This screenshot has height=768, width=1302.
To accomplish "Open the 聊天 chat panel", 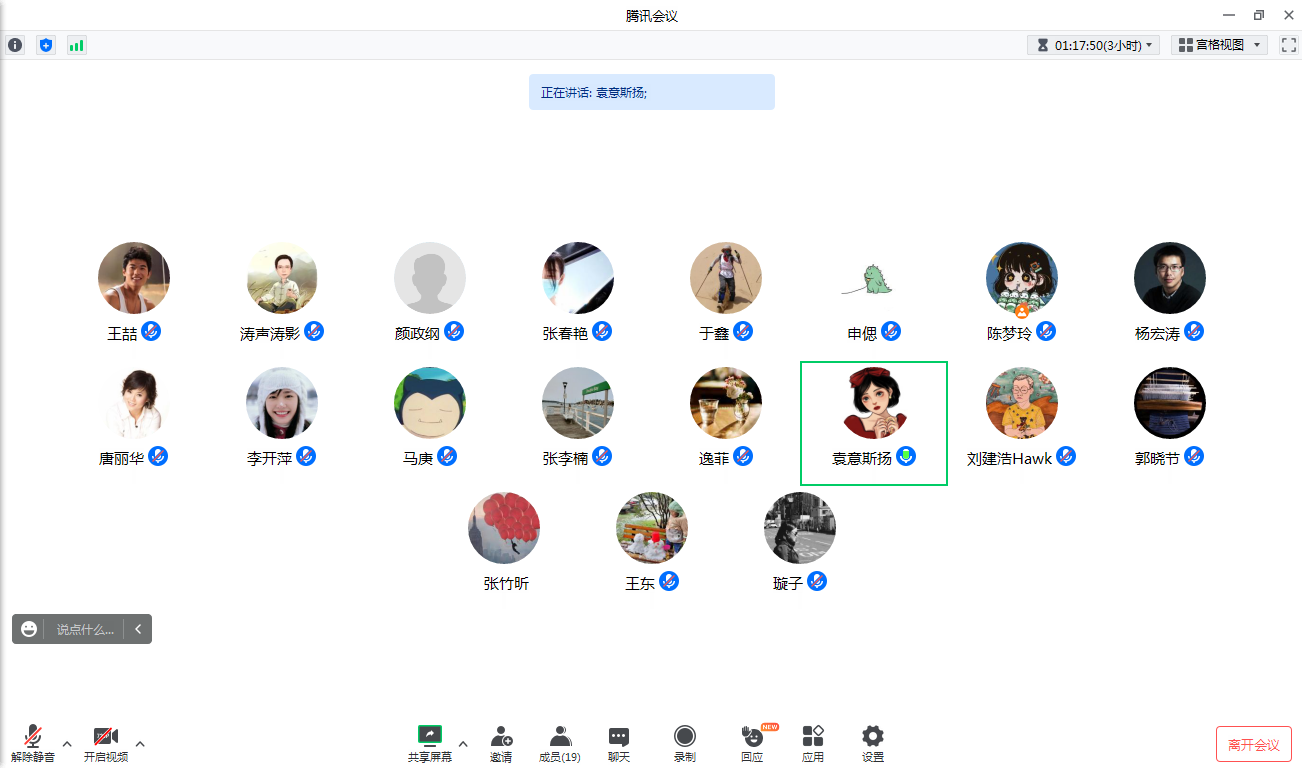I will click(619, 743).
